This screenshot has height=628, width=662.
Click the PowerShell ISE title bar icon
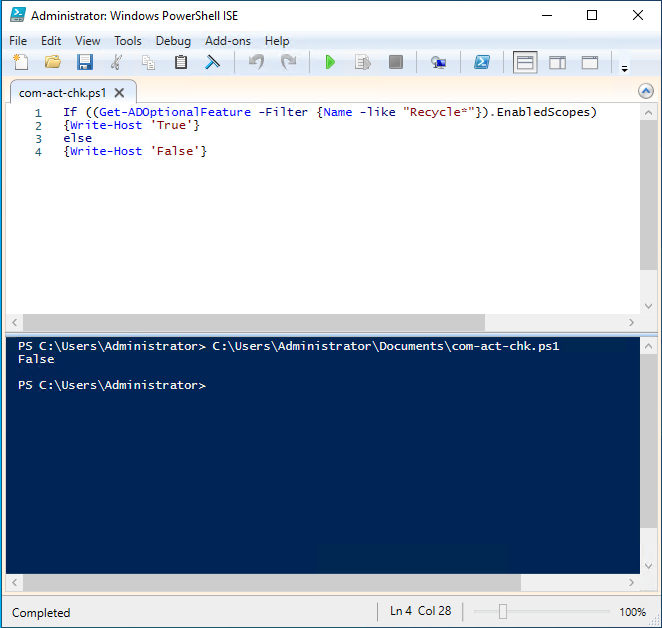tap(18, 15)
